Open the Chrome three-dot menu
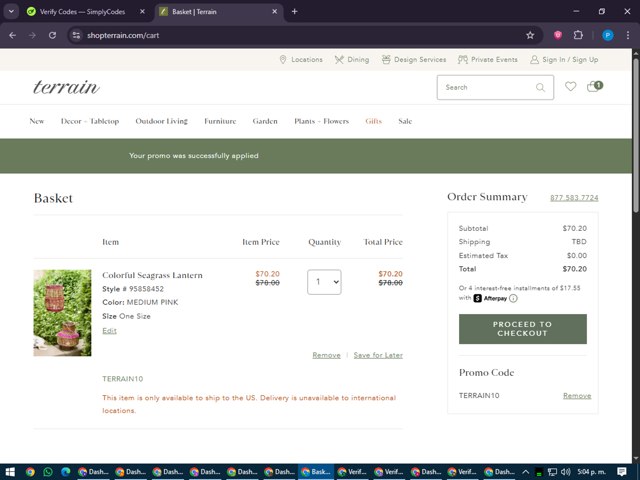This screenshot has width=640, height=480. point(628,36)
